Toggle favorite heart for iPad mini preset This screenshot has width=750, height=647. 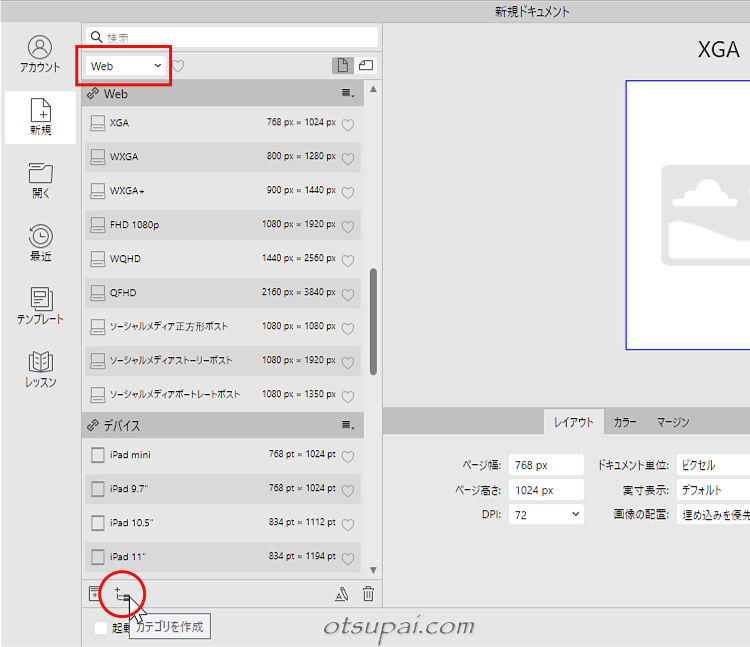[348, 457]
